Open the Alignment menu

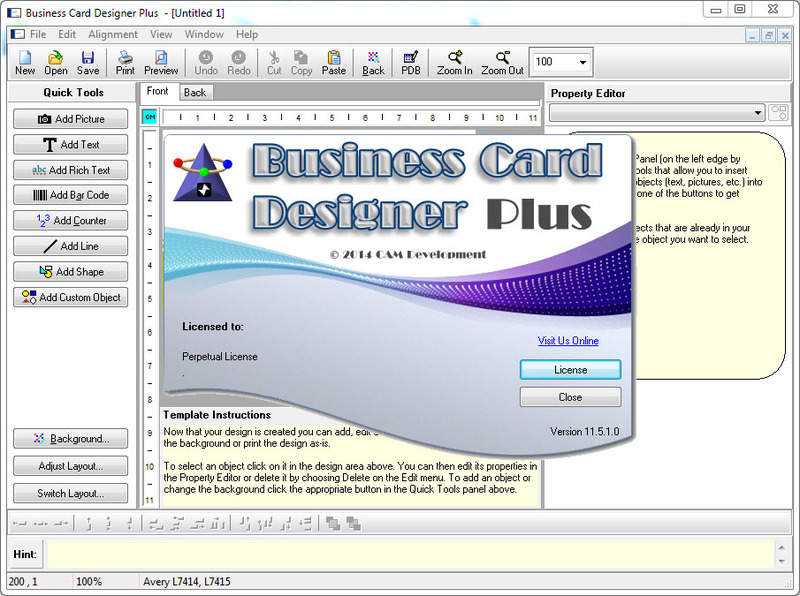click(113, 34)
